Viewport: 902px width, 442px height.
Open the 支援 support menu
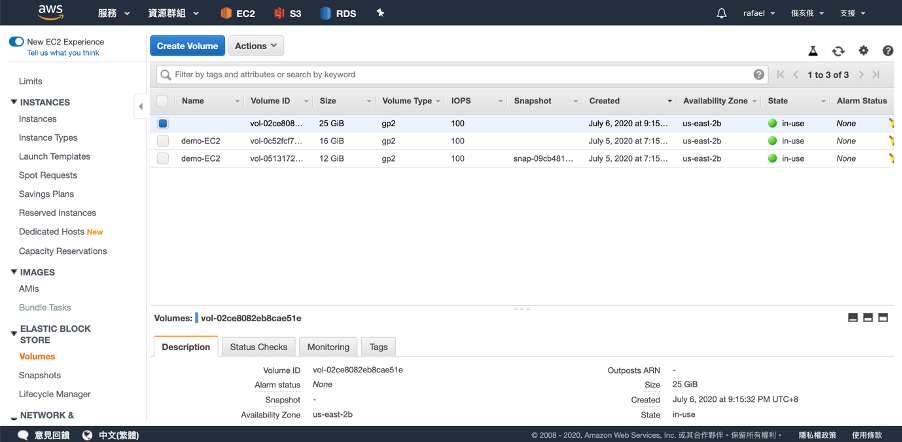(x=853, y=13)
